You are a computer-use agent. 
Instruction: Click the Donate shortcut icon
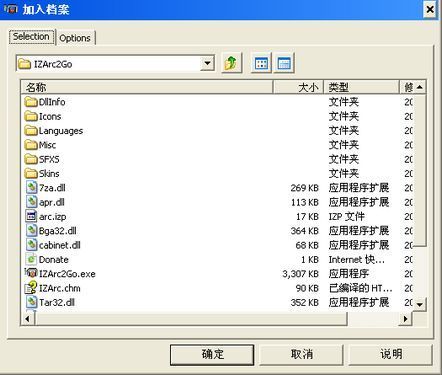[31, 259]
